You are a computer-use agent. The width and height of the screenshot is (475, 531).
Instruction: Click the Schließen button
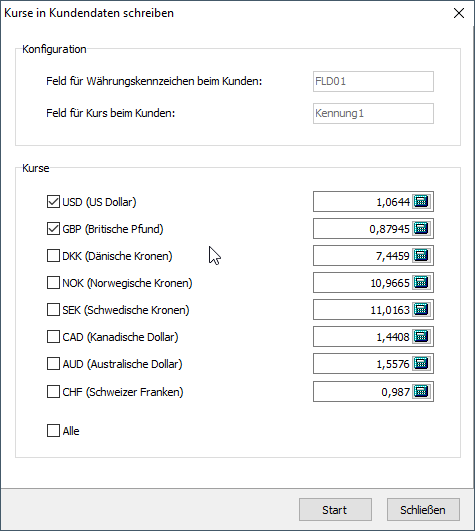[423, 510]
